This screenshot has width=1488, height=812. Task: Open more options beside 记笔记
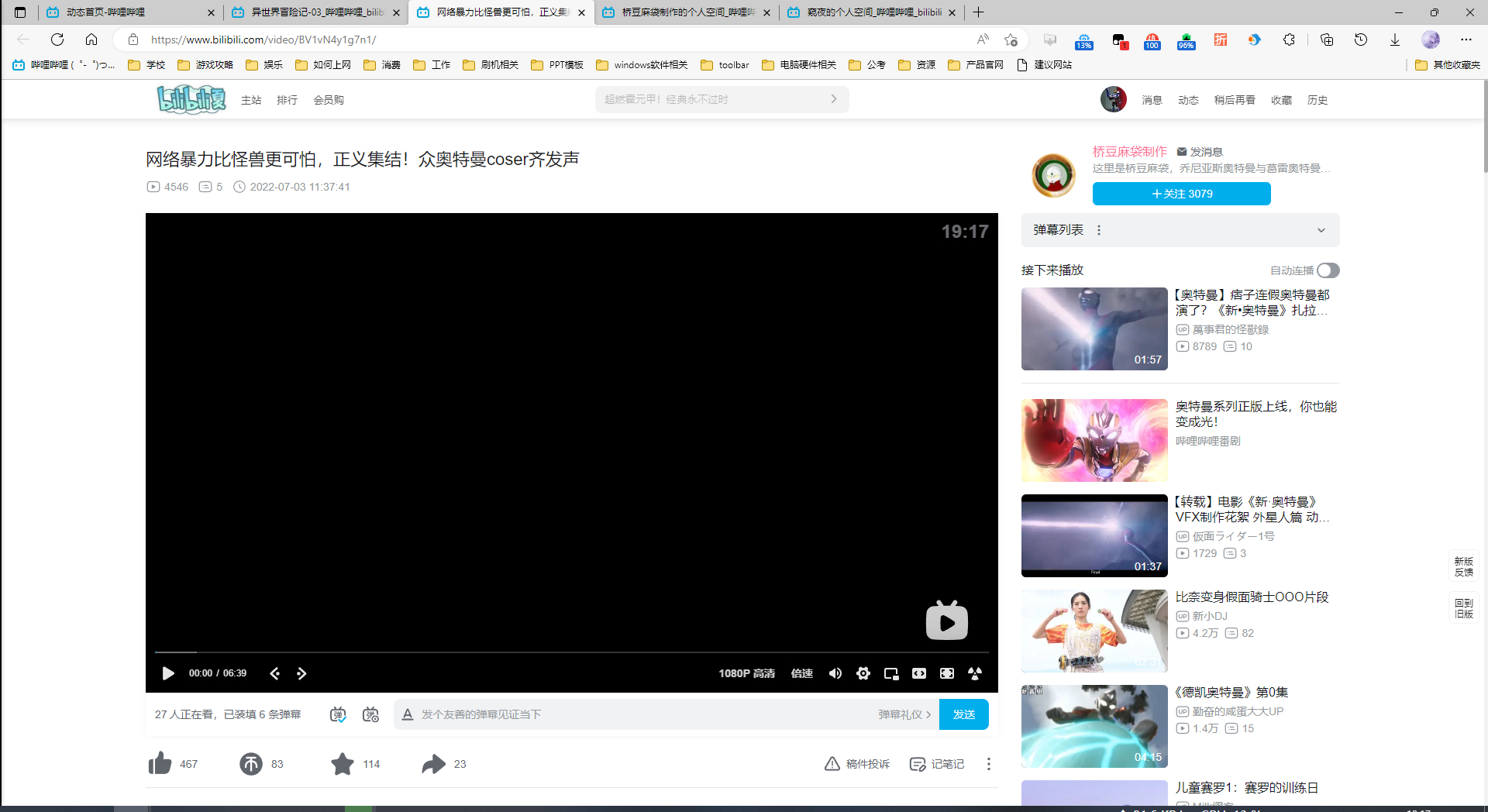pos(989,764)
